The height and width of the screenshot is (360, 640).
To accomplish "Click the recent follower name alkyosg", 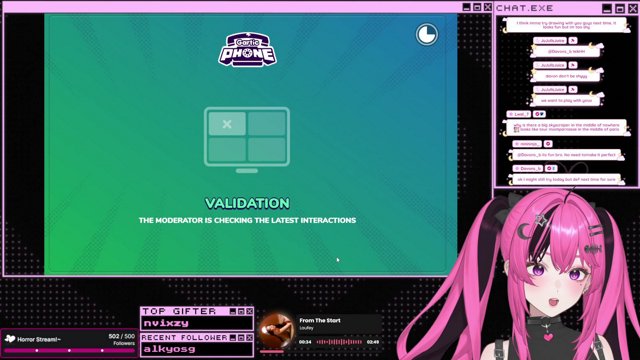I will point(169,349).
